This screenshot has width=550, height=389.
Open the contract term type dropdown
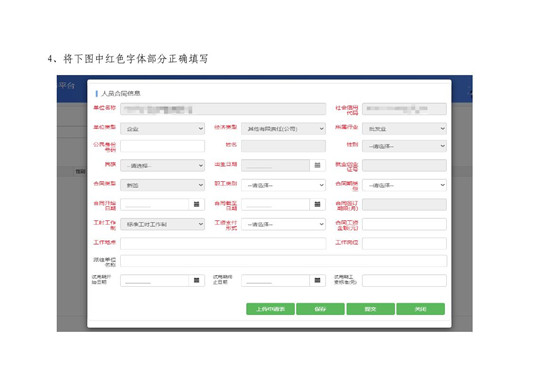click(404, 185)
